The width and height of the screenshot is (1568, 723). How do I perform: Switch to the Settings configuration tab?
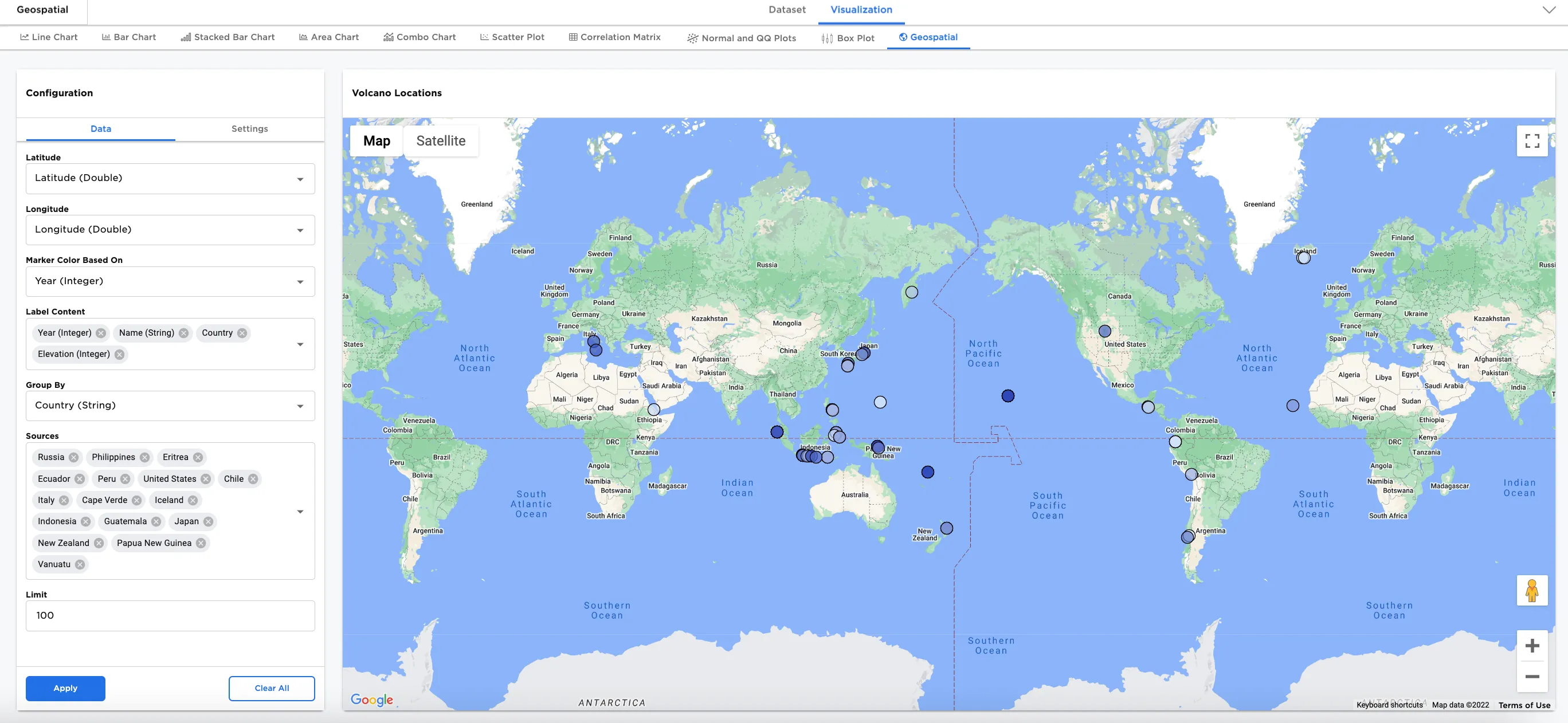pyautogui.click(x=249, y=129)
